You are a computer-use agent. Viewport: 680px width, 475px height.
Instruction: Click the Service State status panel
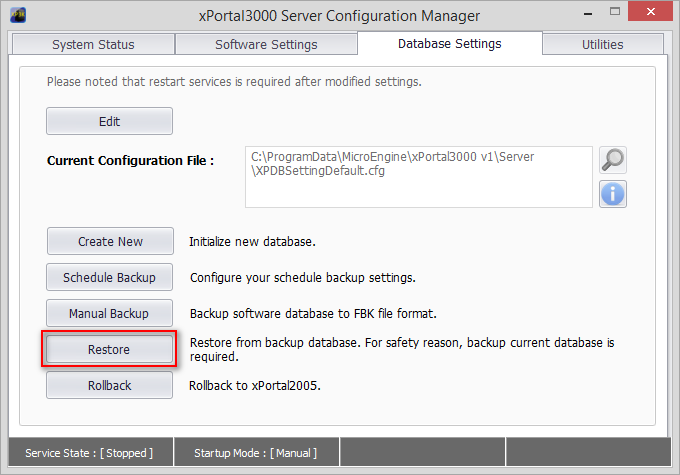[89, 453]
